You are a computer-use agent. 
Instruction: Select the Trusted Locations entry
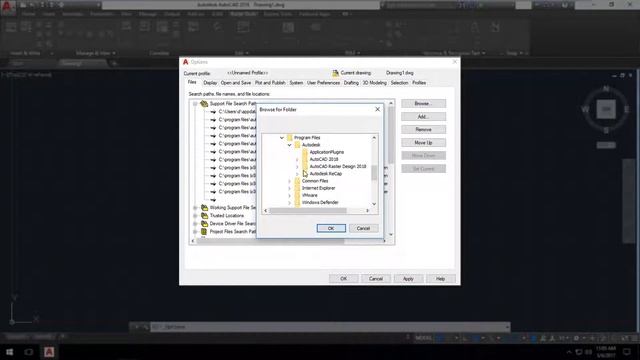click(x=227, y=216)
